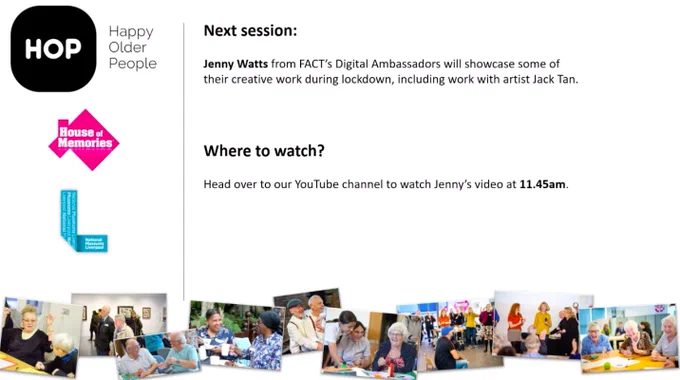The height and width of the screenshot is (380, 680).
Task: Click photo of two older men at table
Action: click(157, 354)
